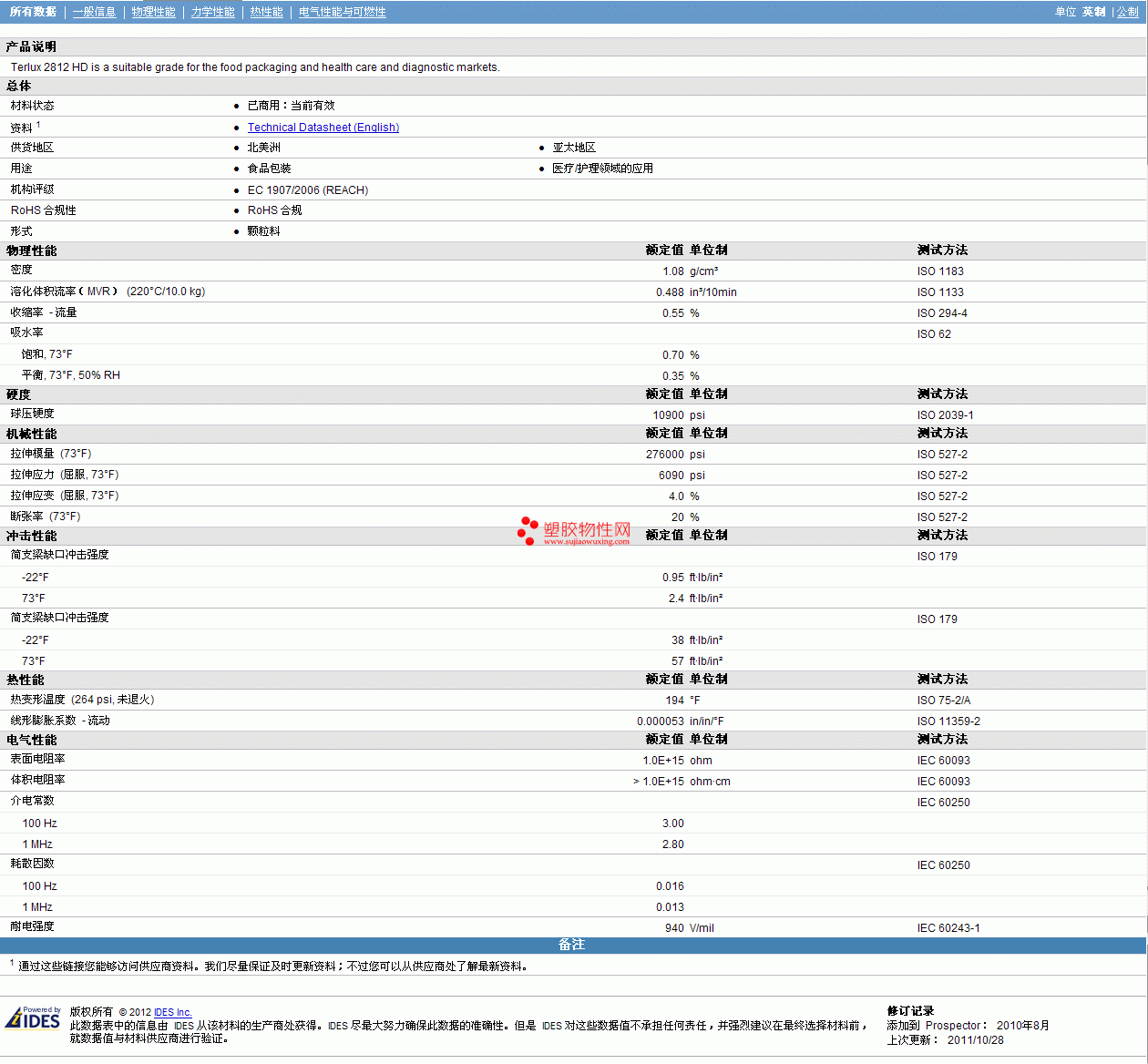This screenshot has width=1148, height=1064.
Task: Click the 拉伸应力 (屈服, 73°F) label
Action: (x=65, y=475)
